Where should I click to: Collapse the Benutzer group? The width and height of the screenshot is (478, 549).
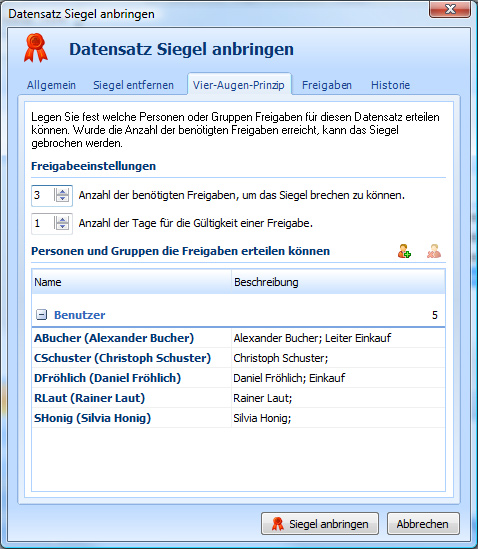pyautogui.click(x=41, y=315)
